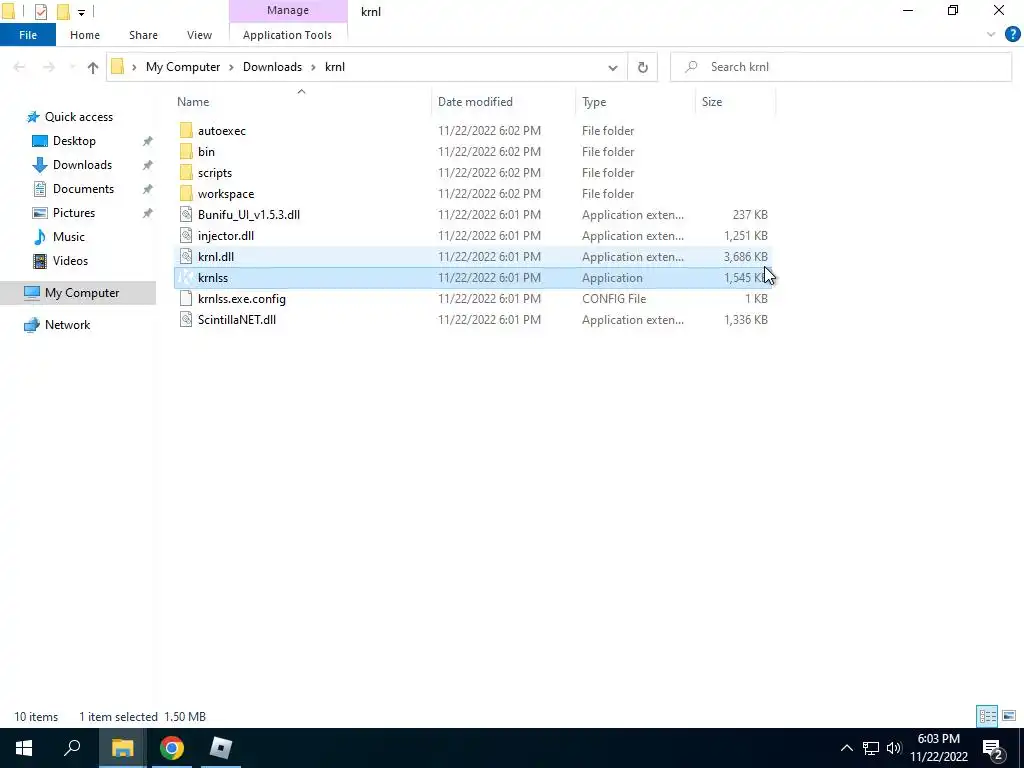Go to Documents in the sidebar

[83, 189]
